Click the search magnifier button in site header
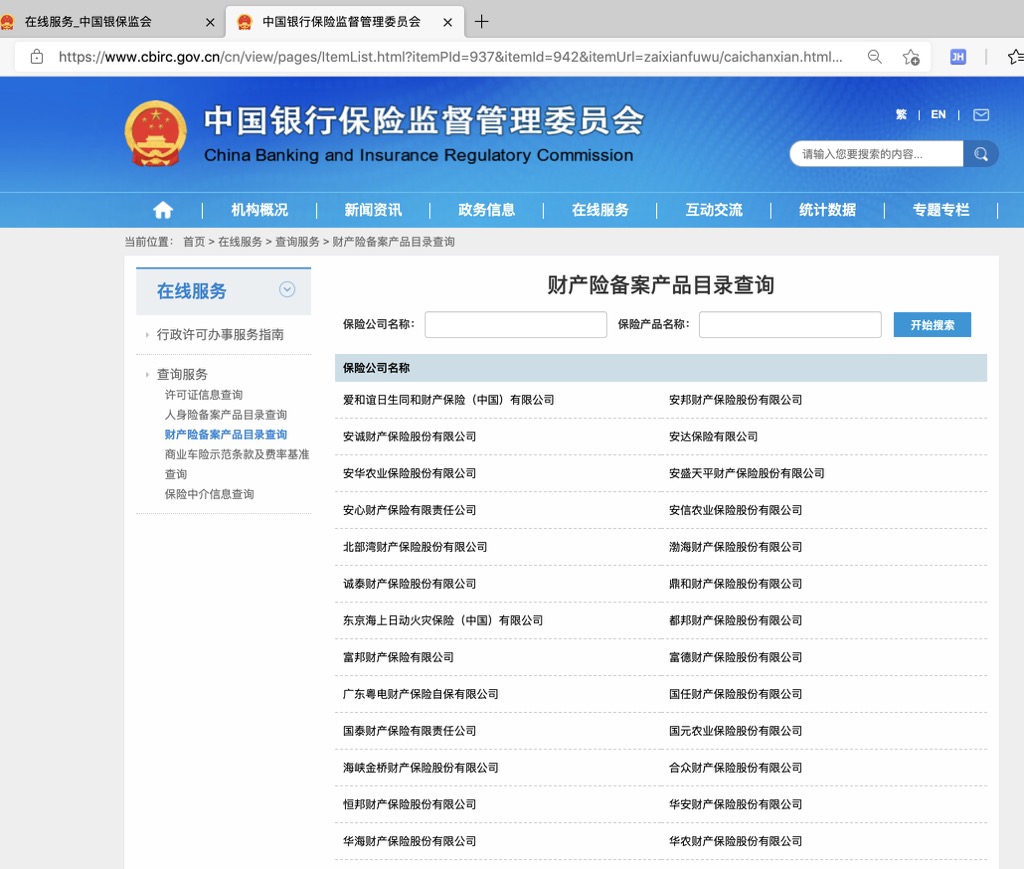Image resolution: width=1024 pixels, height=869 pixels. tap(980, 154)
